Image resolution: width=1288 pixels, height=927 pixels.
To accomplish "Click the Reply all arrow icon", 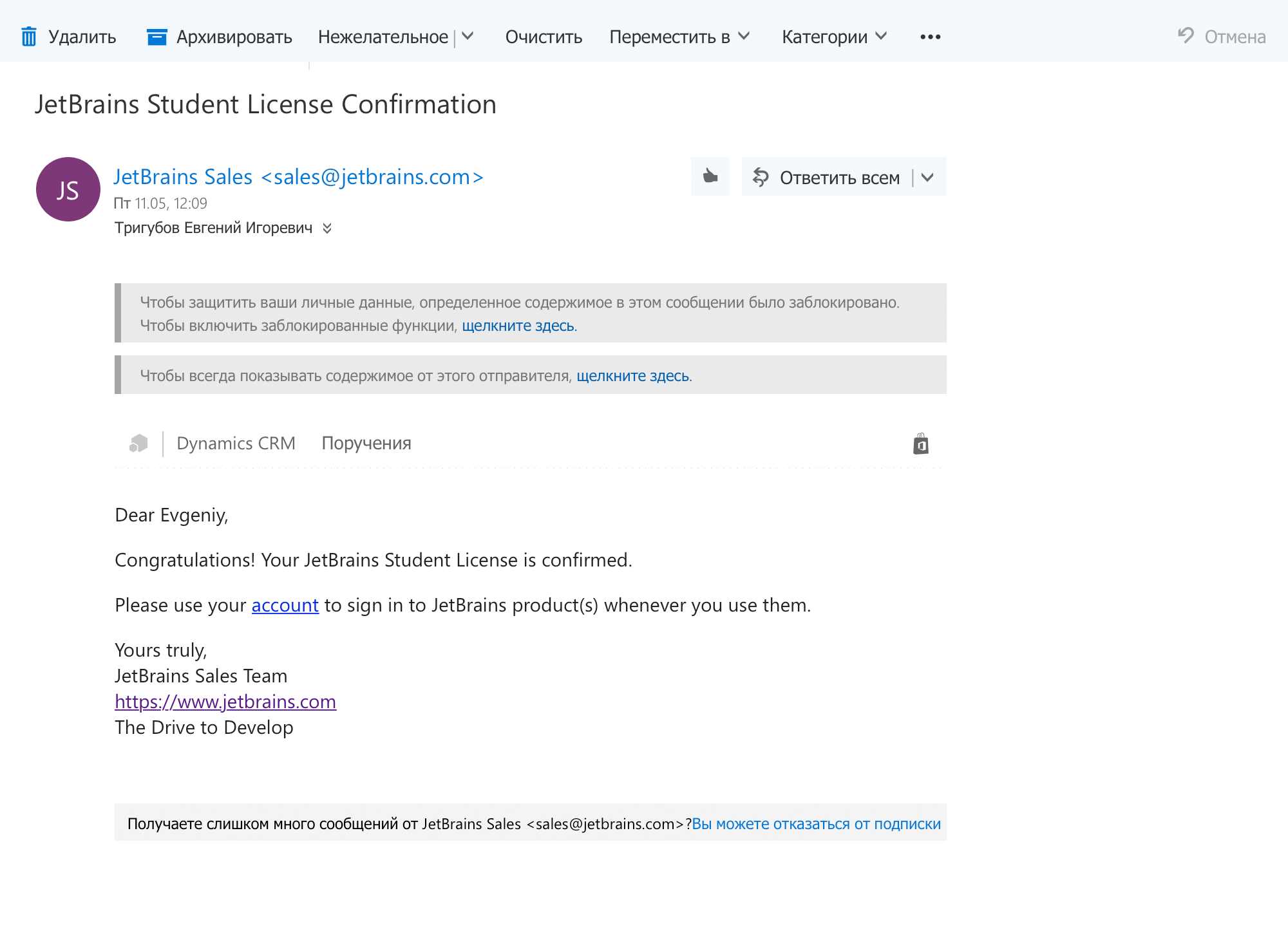I will (761, 177).
